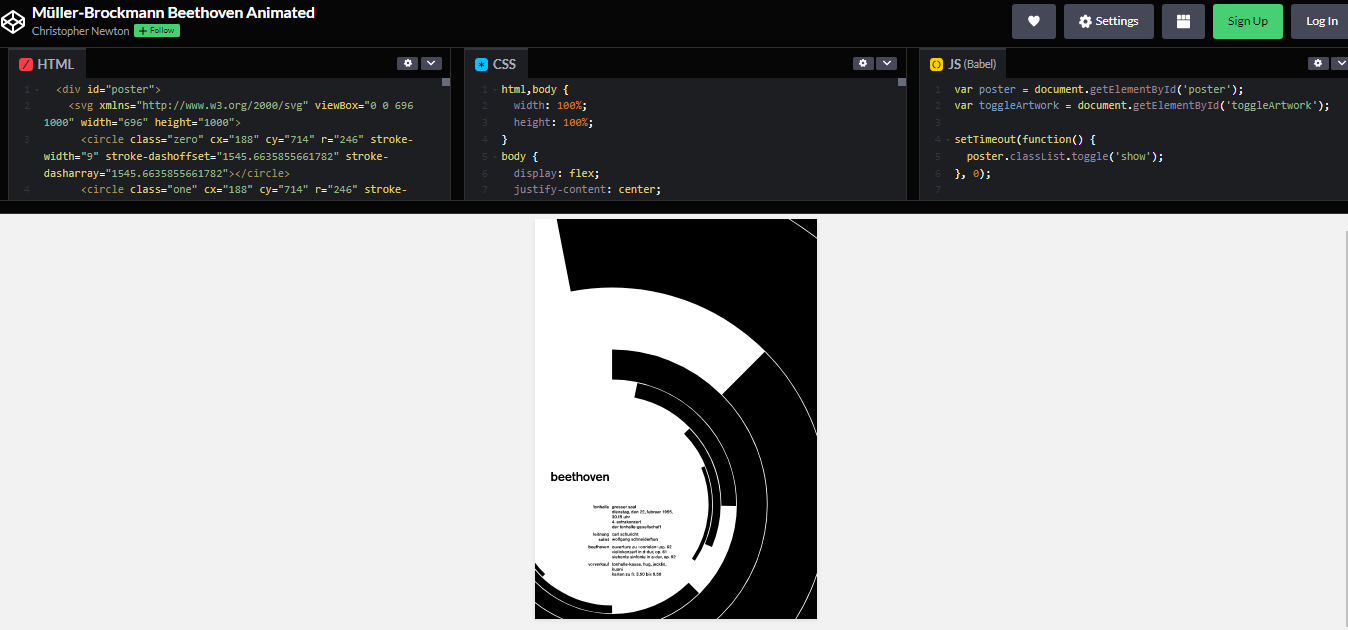Viewport: 1348px width, 630px height.
Task: Open the HTML panel chevron dropdown
Action: click(x=431, y=63)
